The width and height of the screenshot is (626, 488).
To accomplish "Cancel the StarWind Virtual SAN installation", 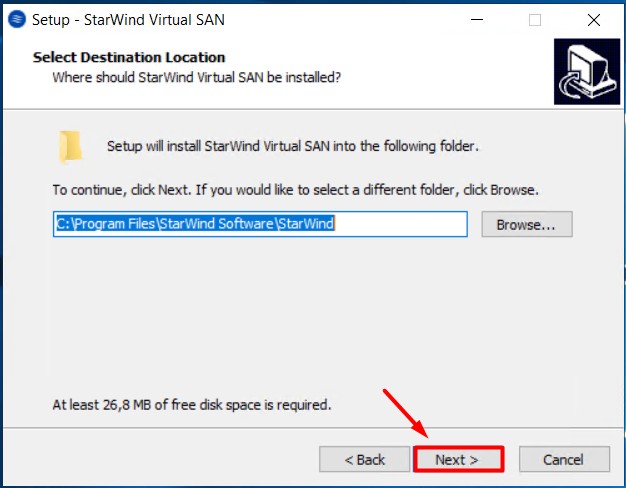I will [563, 459].
